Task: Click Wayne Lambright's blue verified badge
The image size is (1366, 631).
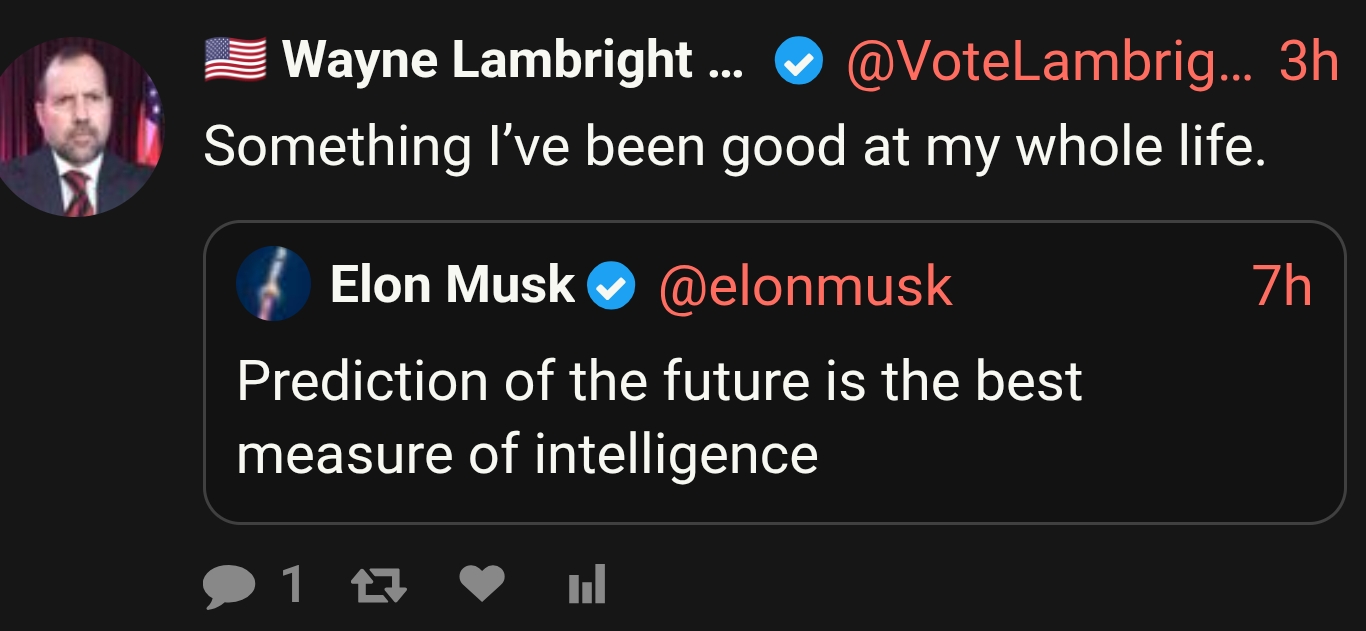Action: [798, 63]
